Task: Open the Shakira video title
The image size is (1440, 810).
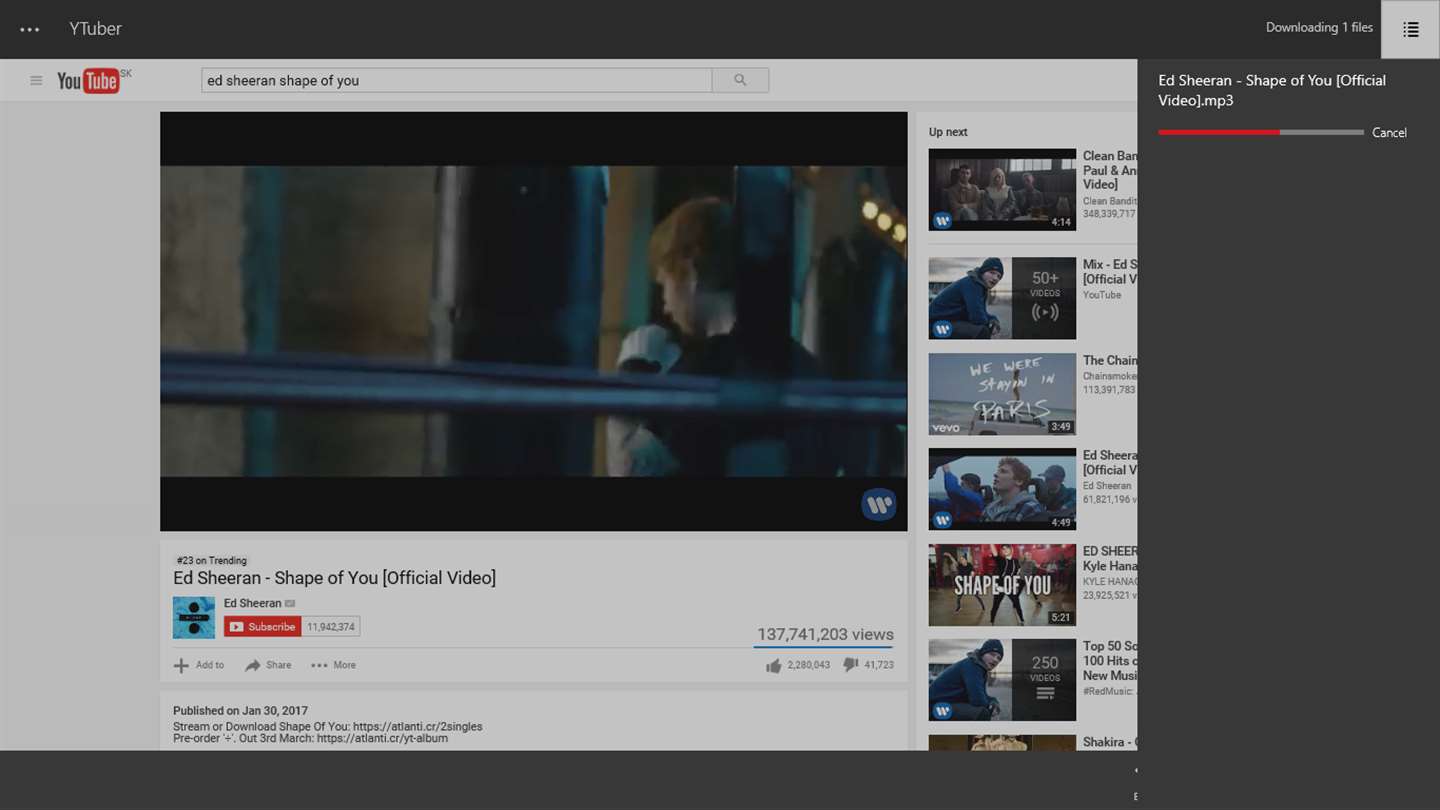Action: 1110,742
